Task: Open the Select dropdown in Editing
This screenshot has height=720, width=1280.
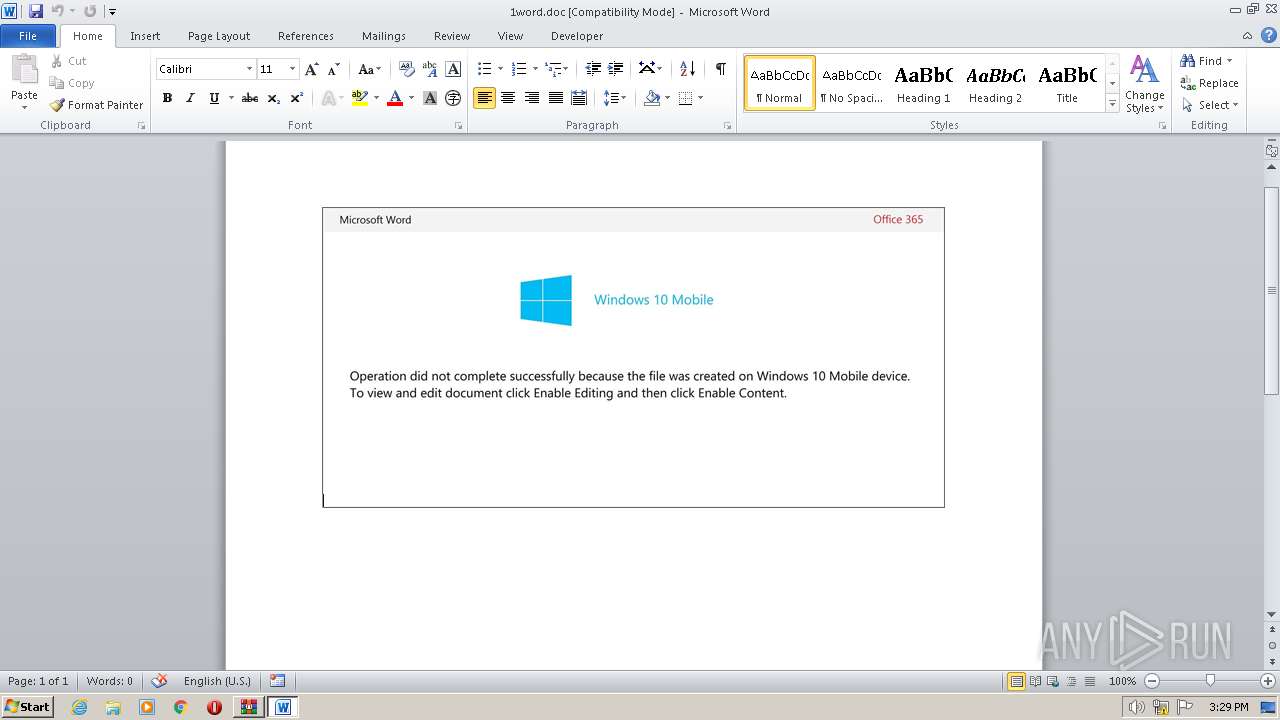Action: (x=1209, y=105)
